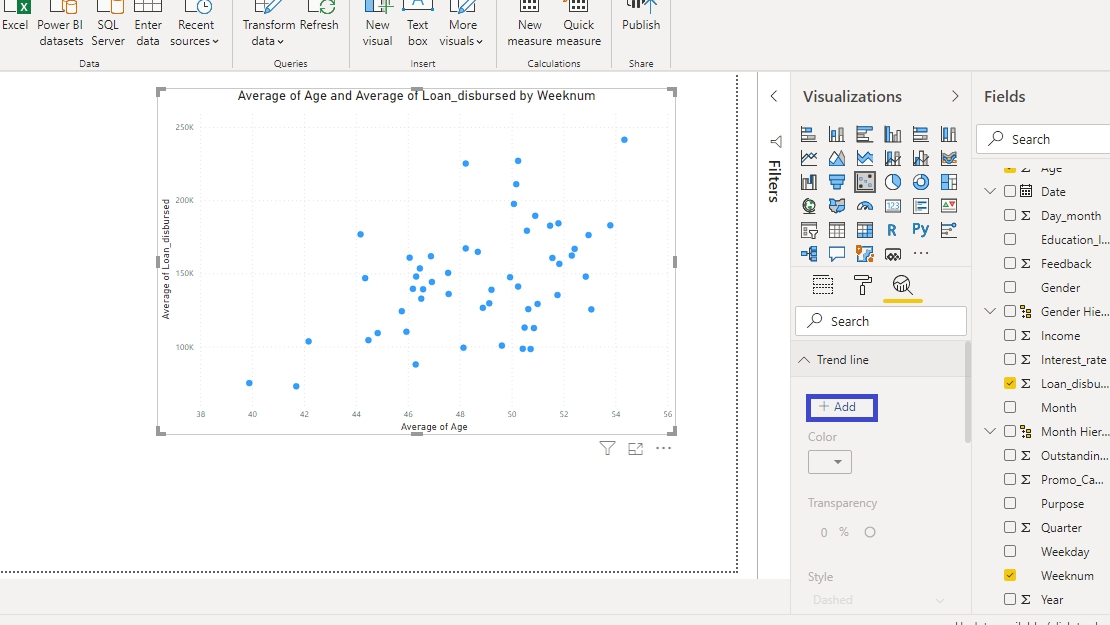This screenshot has height=625, width=1110.
Task: Expand the Date field hierarchy
Action: pyautogui.click(x=990, y=192)
